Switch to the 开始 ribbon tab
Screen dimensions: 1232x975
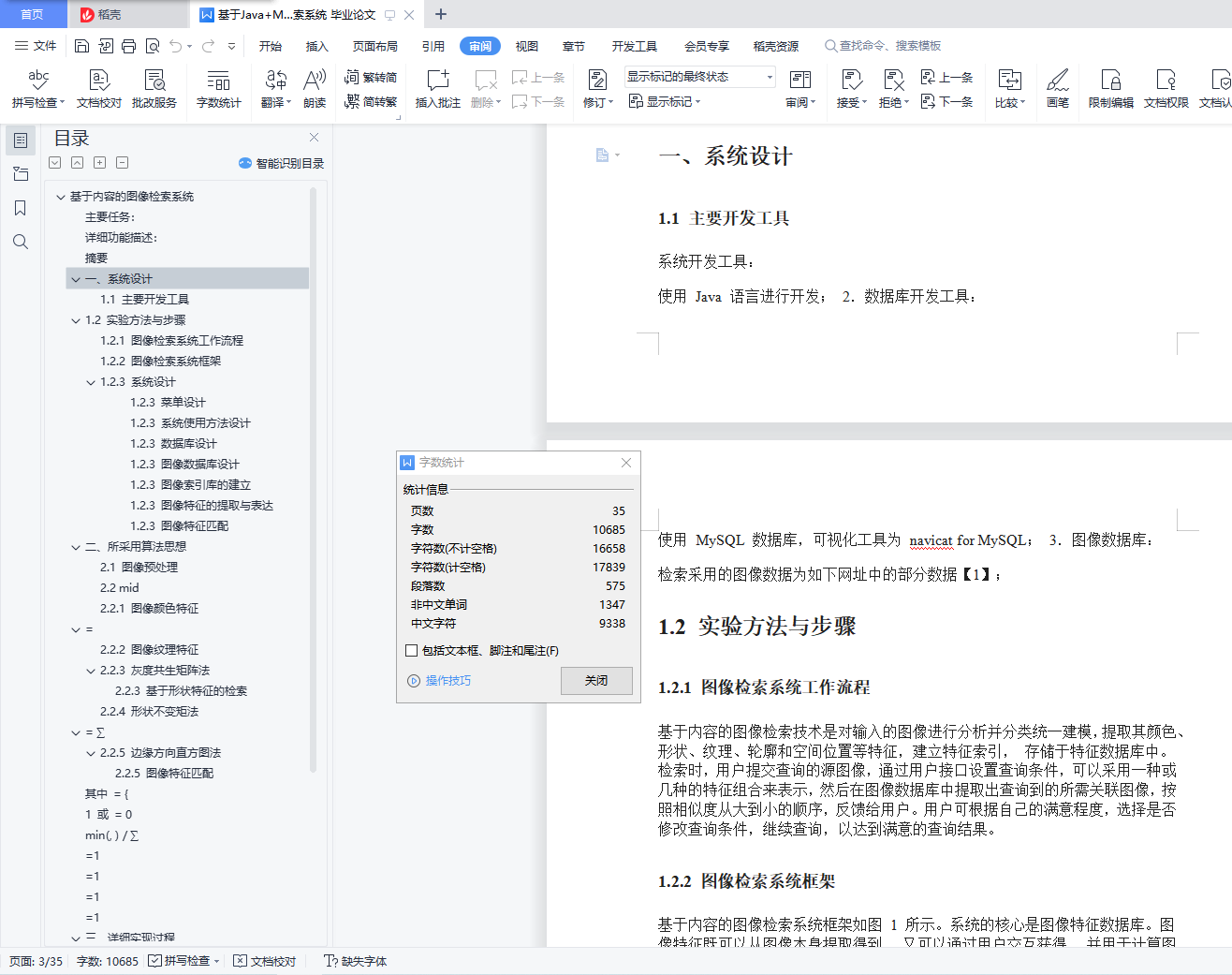click(271, 46)
